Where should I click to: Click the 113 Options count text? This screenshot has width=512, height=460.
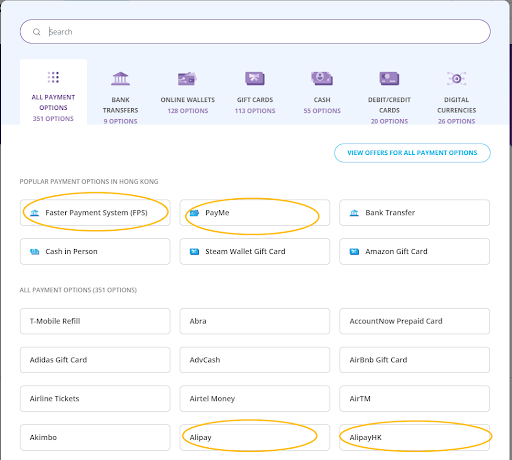[x=255, y=111]
